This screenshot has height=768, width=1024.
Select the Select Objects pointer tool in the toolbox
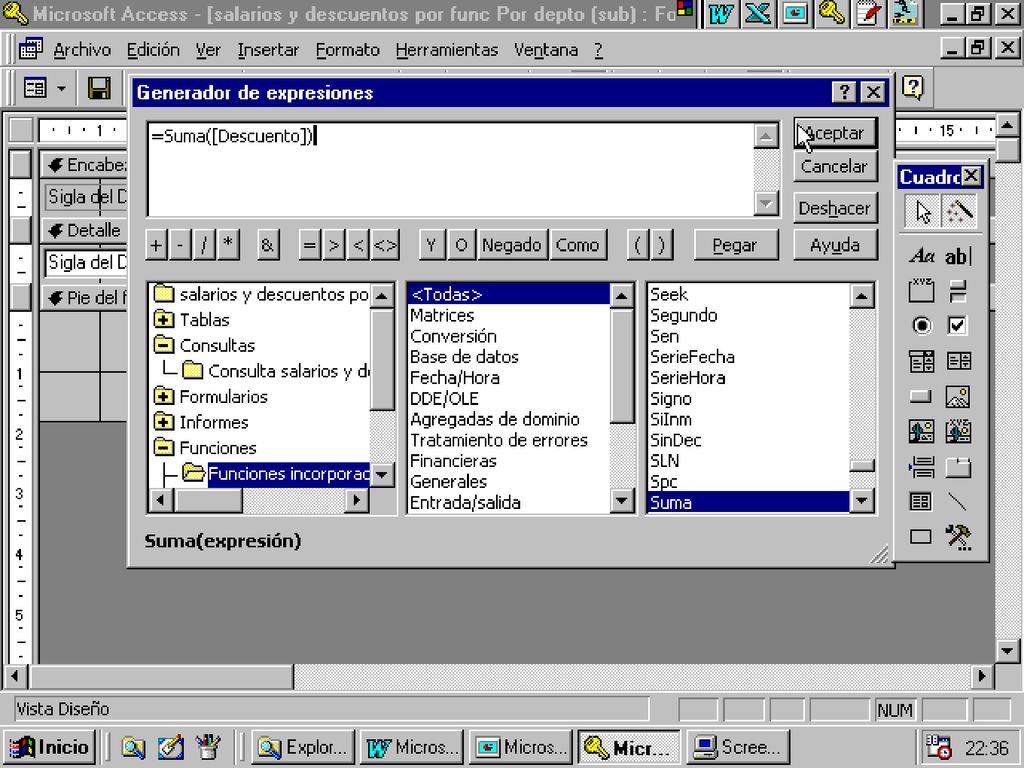[921, 212]
